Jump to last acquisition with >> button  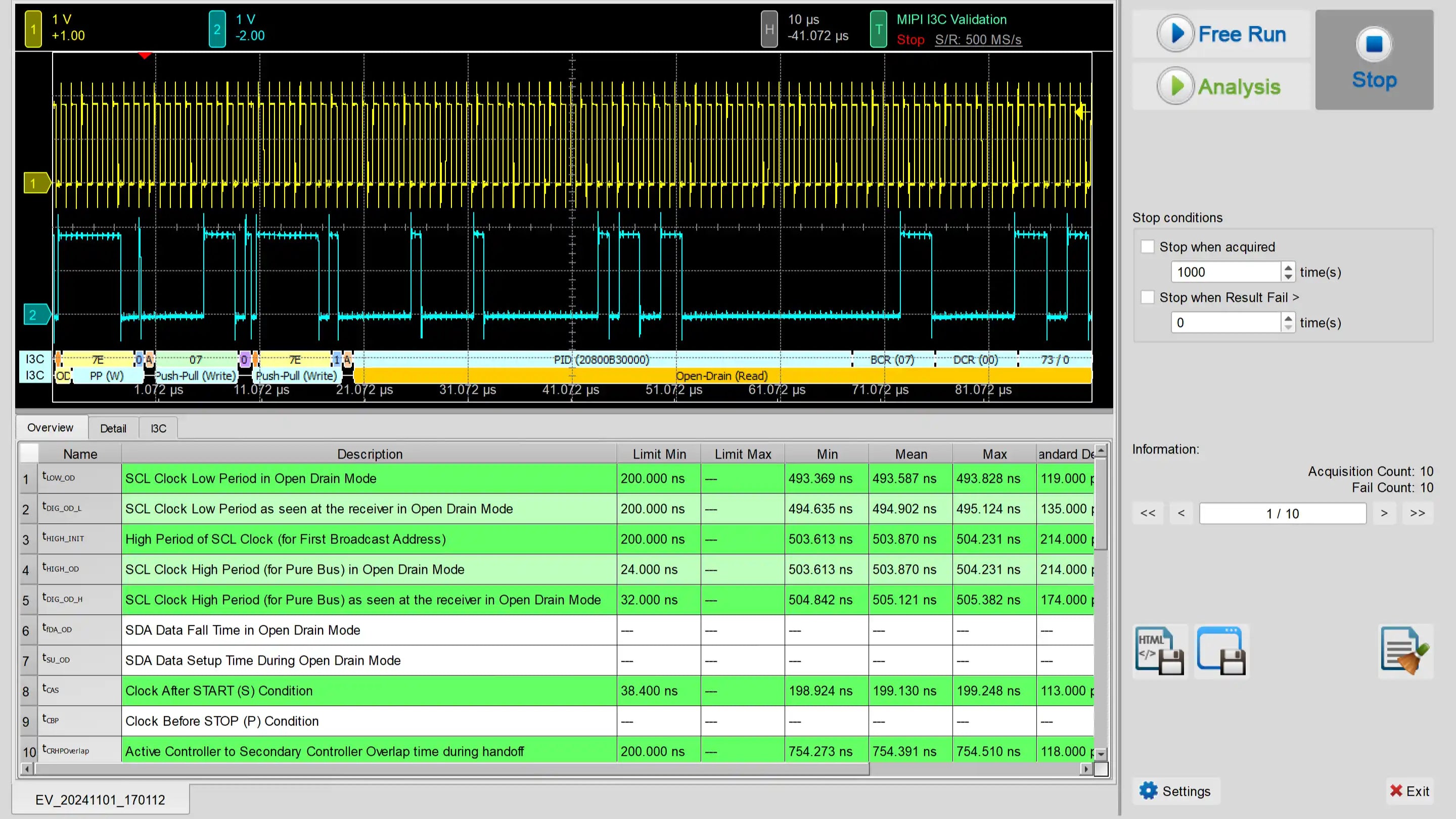1417,513
